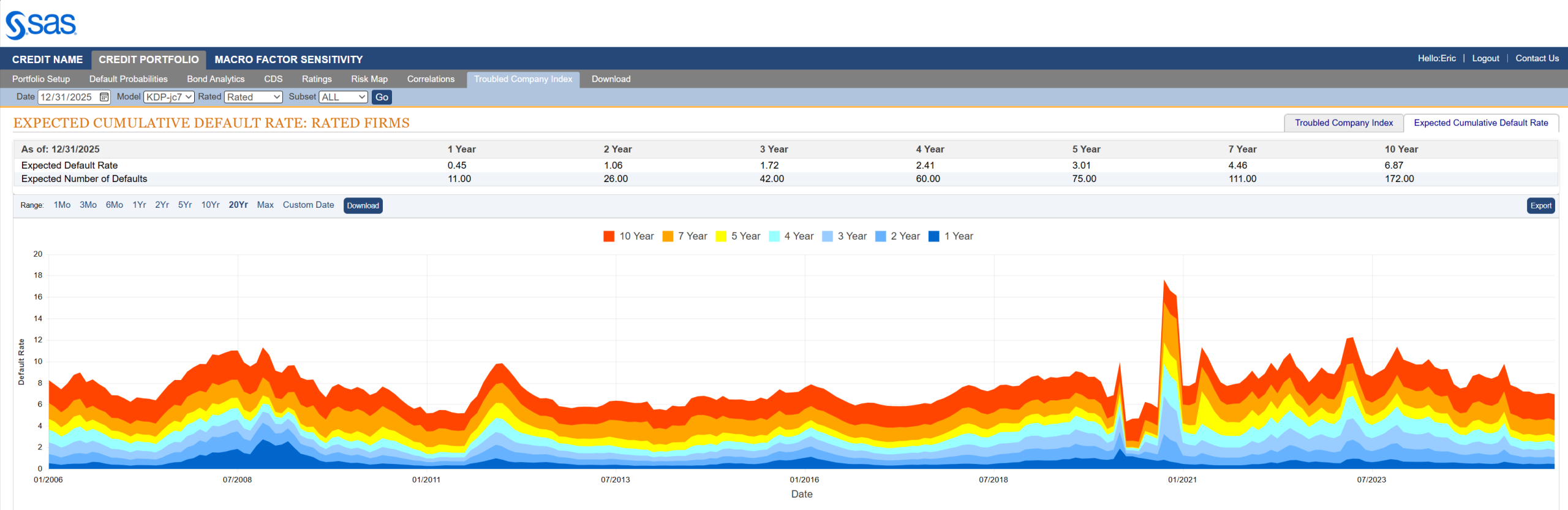Open the Macro Factor Sensitivity menu

click(x=288, y=59)
